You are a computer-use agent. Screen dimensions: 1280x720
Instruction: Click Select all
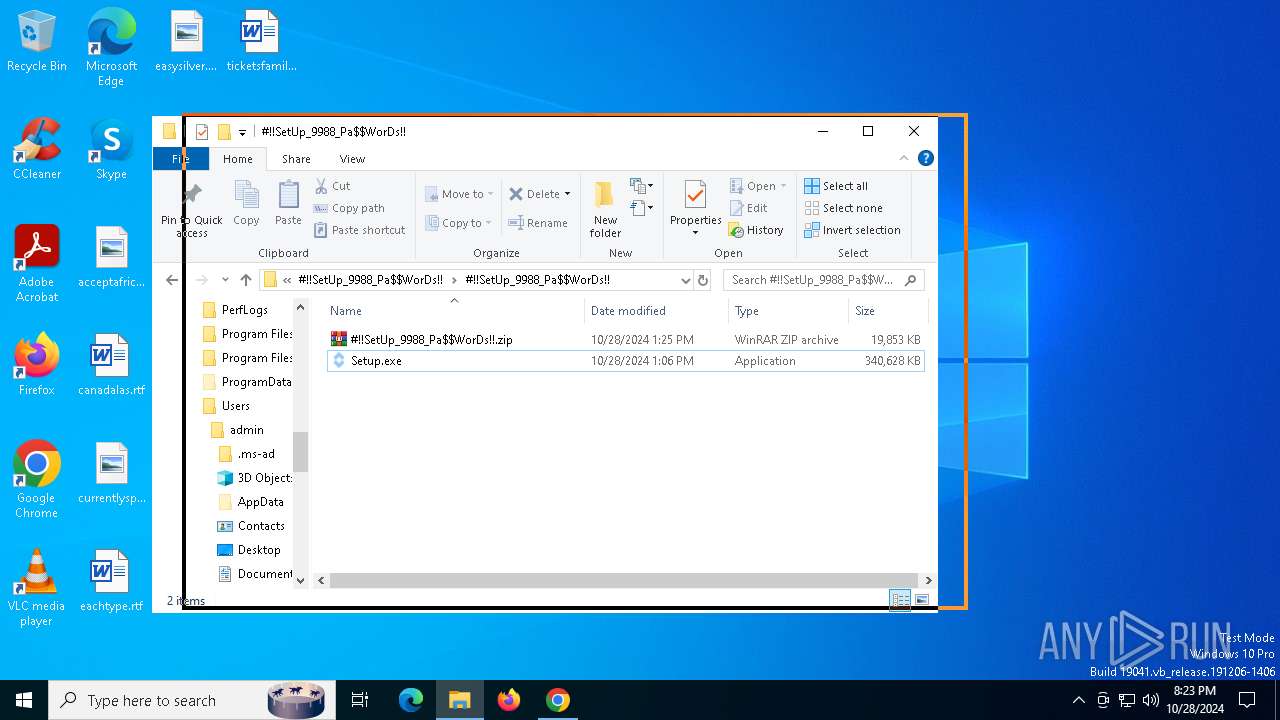pos(836,186)
